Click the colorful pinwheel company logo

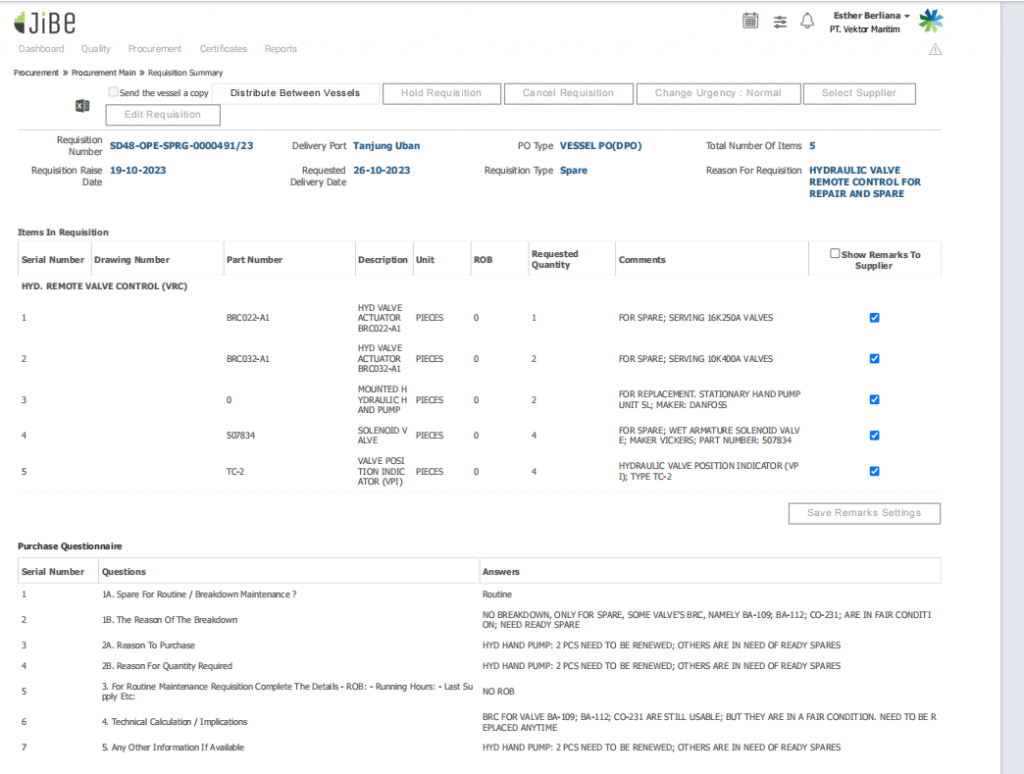tap(931, 21)
